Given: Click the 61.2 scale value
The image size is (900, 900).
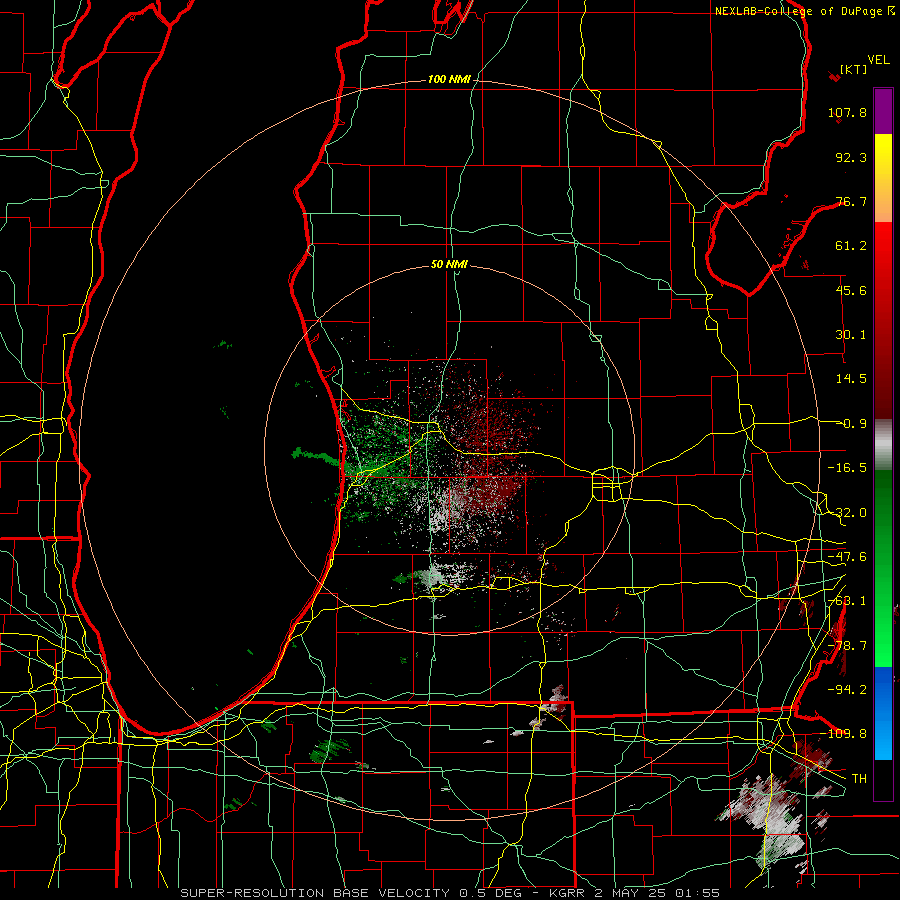Looking at the screenshot, I should pyautogui.click(x=851, y=246).
